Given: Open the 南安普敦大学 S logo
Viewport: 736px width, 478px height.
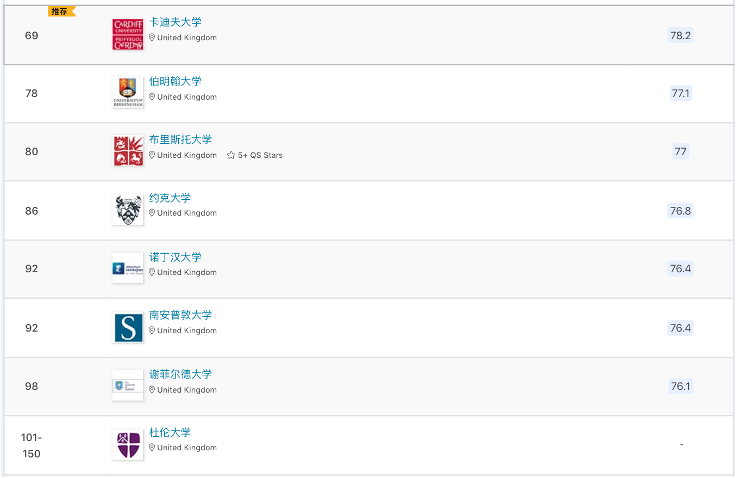Looking at the screenshot, I should 128,327.
